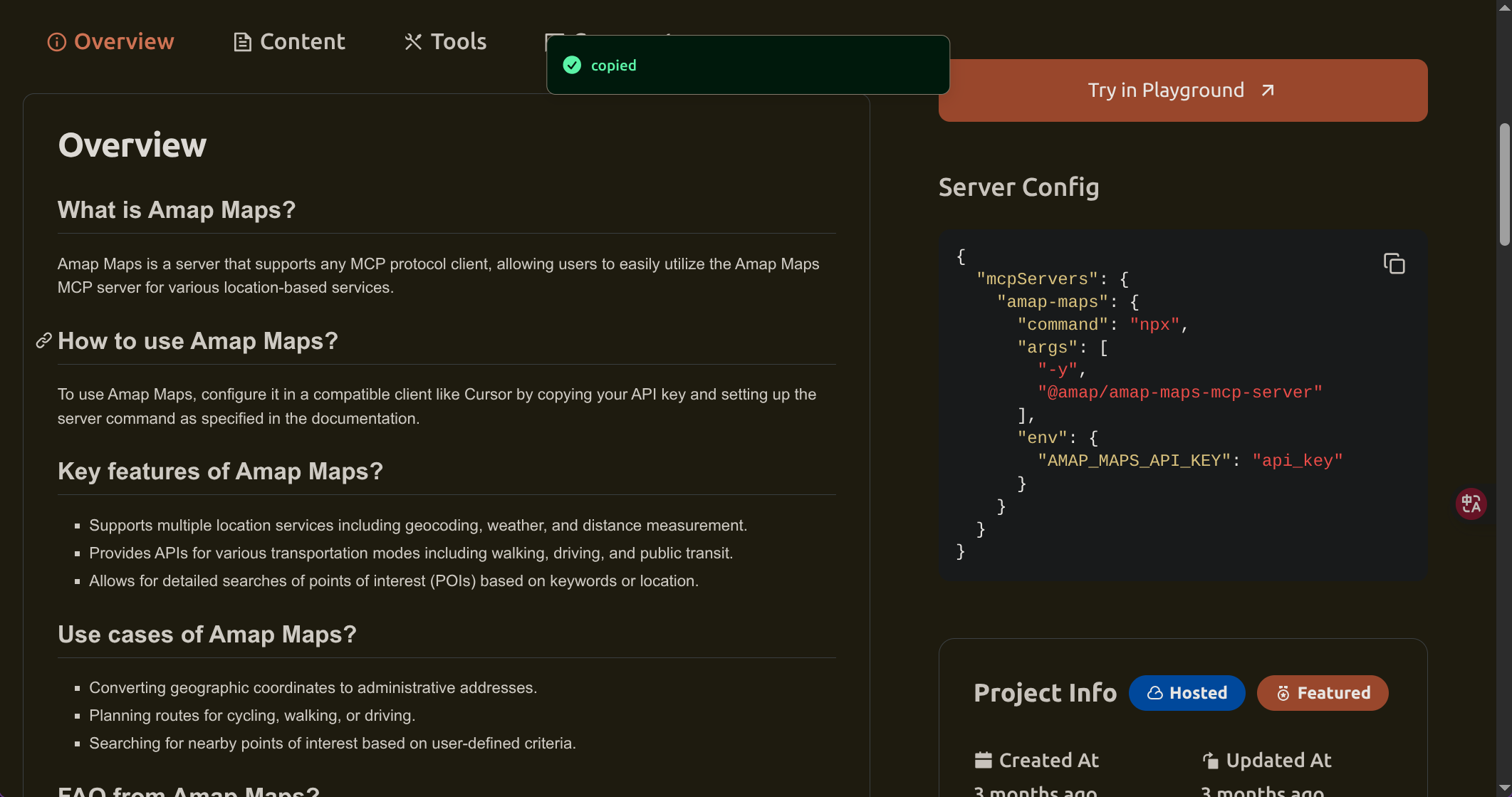Image resolution: width=1512 pixels, height=797 pixels.
Task: Click the Overview tab info icon
Action: click(56, 43)
